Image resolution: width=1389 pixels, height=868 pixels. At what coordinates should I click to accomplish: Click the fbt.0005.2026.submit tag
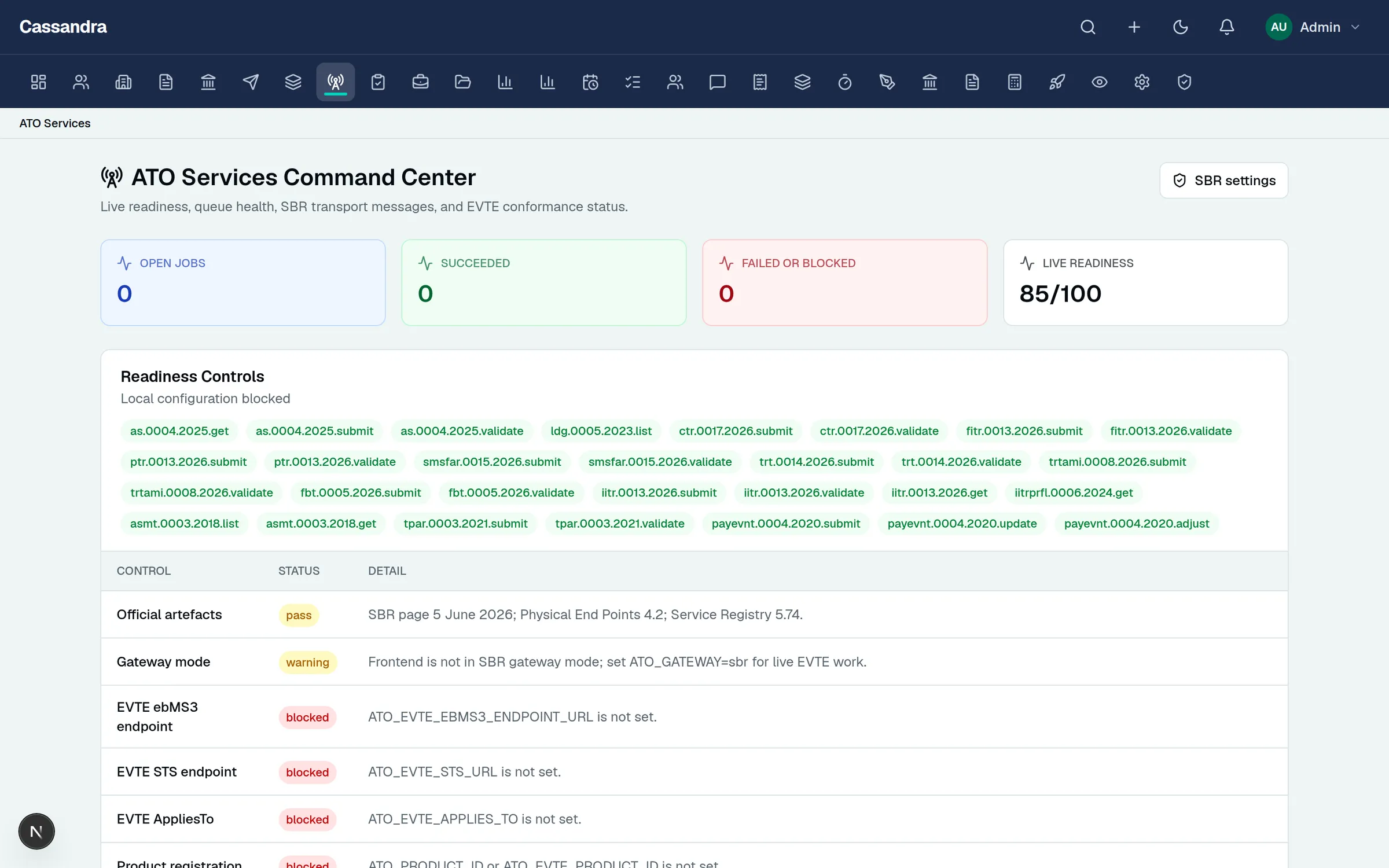click(361, 492)
